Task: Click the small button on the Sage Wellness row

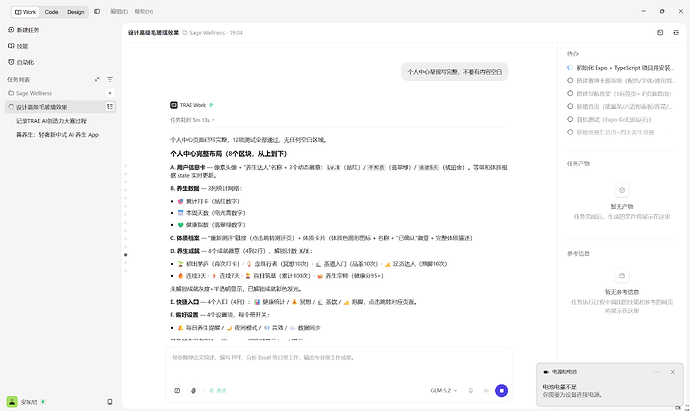Action: 110,93
